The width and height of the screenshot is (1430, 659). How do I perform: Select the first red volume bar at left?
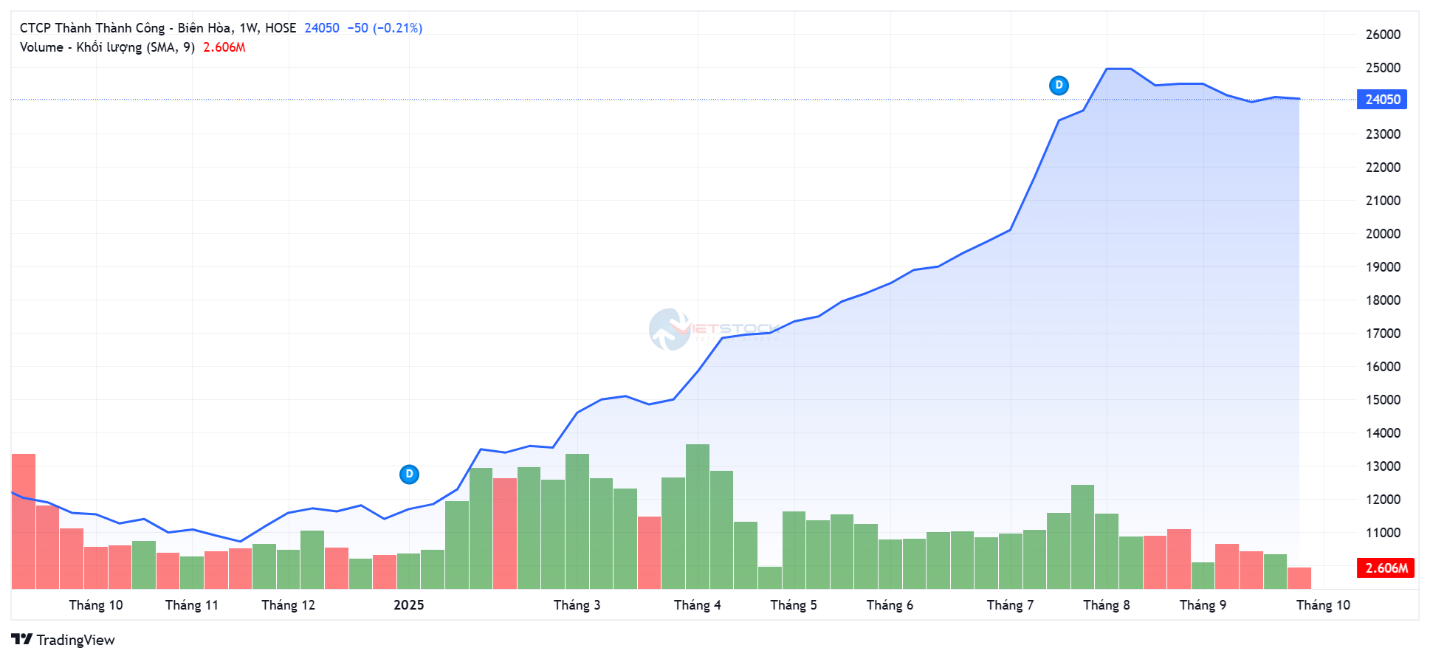23,520
